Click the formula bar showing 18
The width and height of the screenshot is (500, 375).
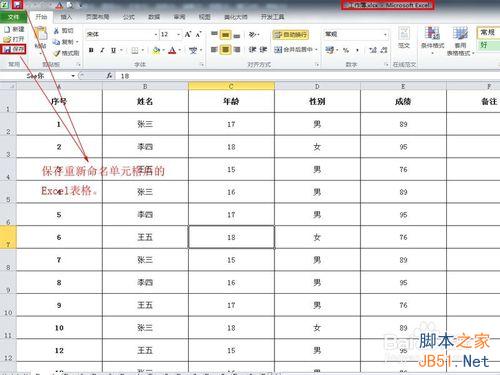307,76
